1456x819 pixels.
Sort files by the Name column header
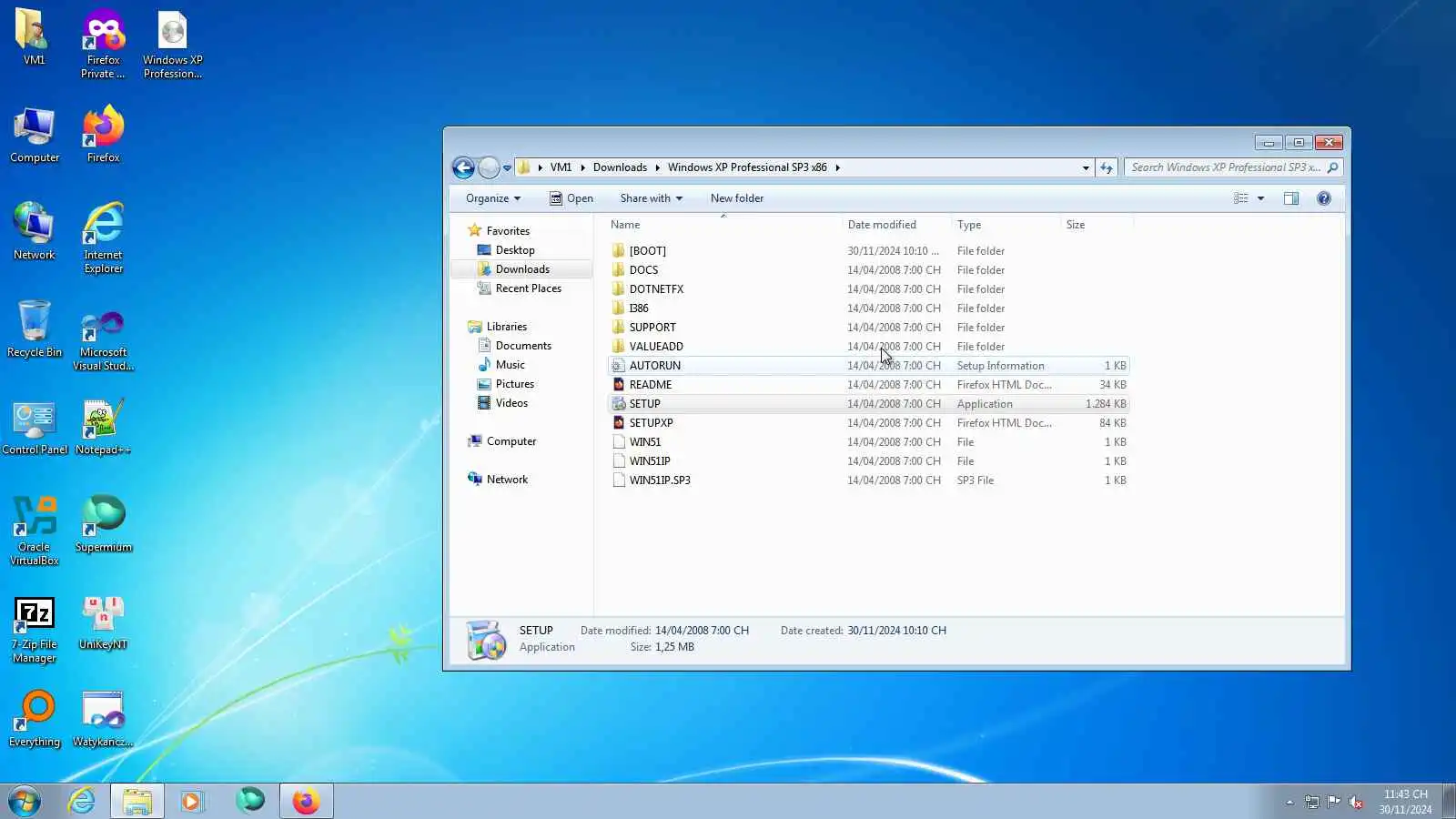click(x=723, y=225)
